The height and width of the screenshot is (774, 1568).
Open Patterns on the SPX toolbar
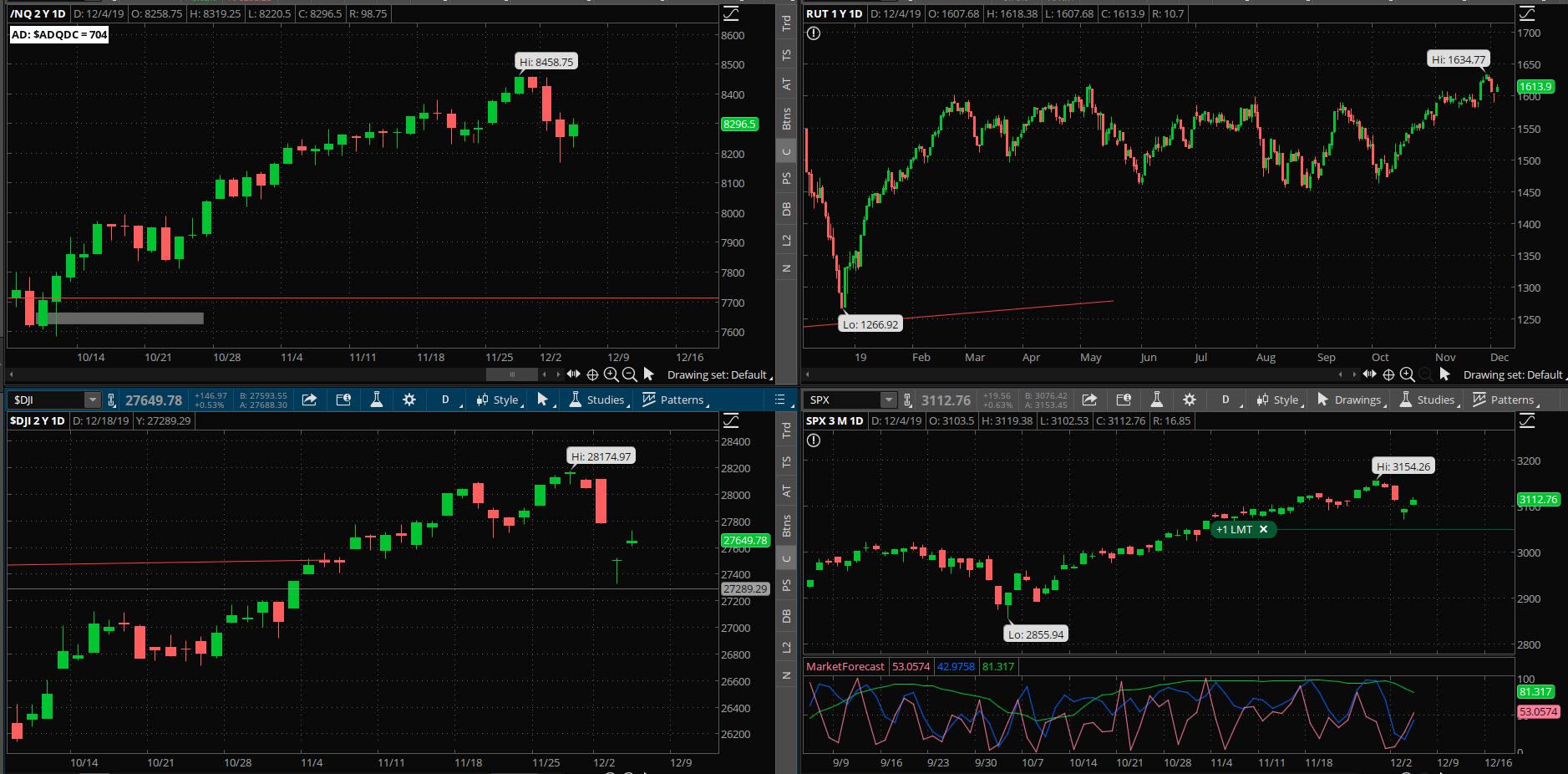[x=1505, y=400]
